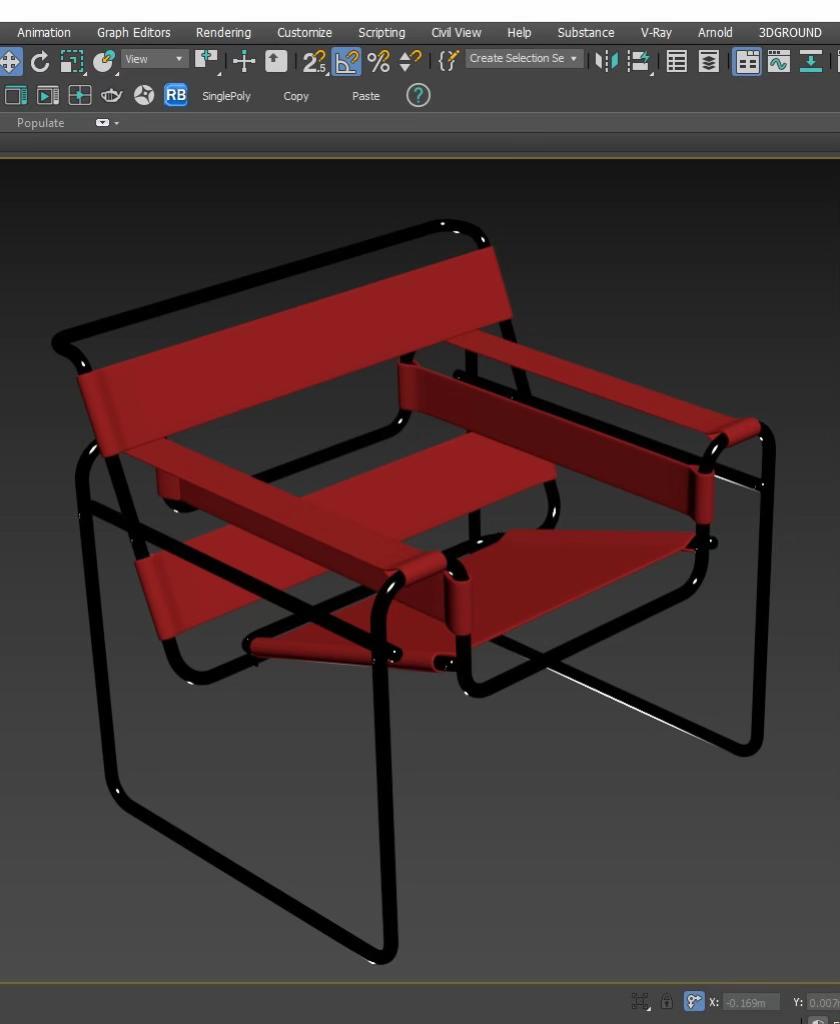
Task: Open the 3DGROUND menu
Action: [790, 33]
